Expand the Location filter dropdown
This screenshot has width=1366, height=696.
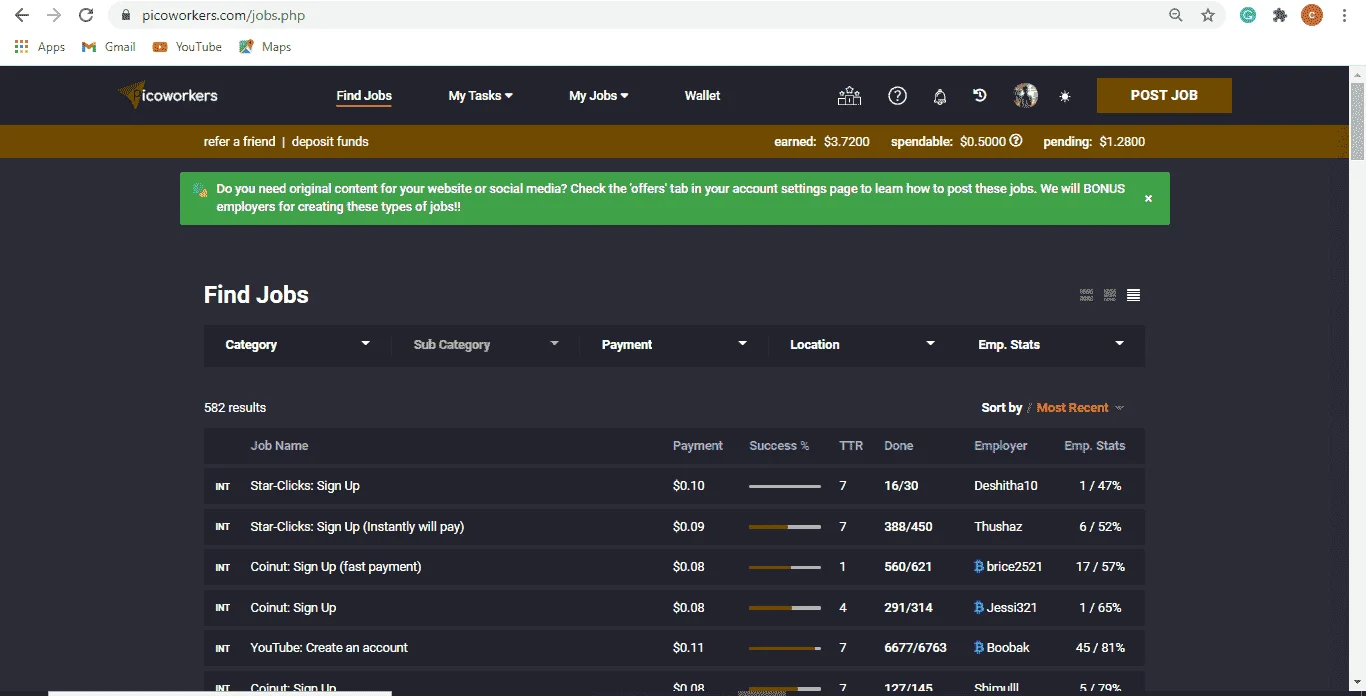[x=862, y=344]
